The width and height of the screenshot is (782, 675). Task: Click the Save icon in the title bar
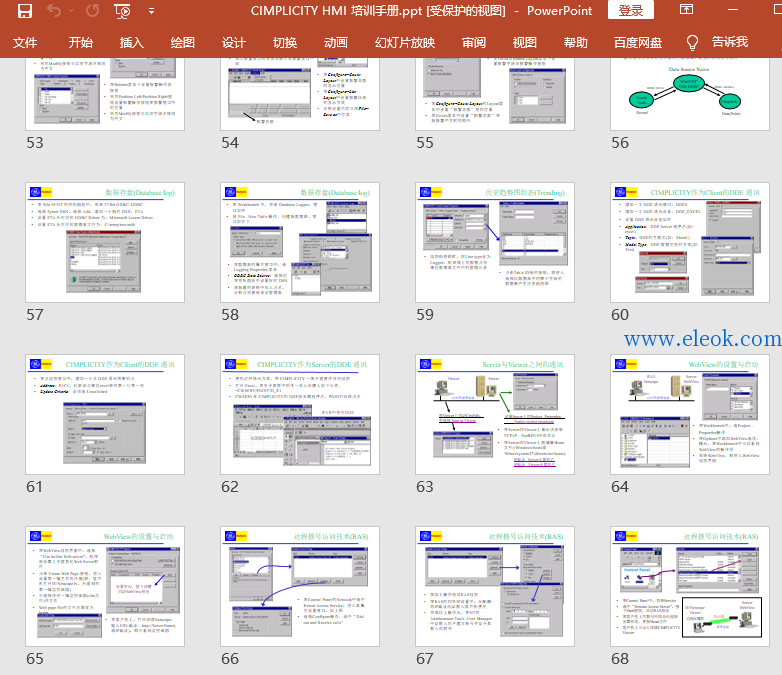(x=25, y=11)
